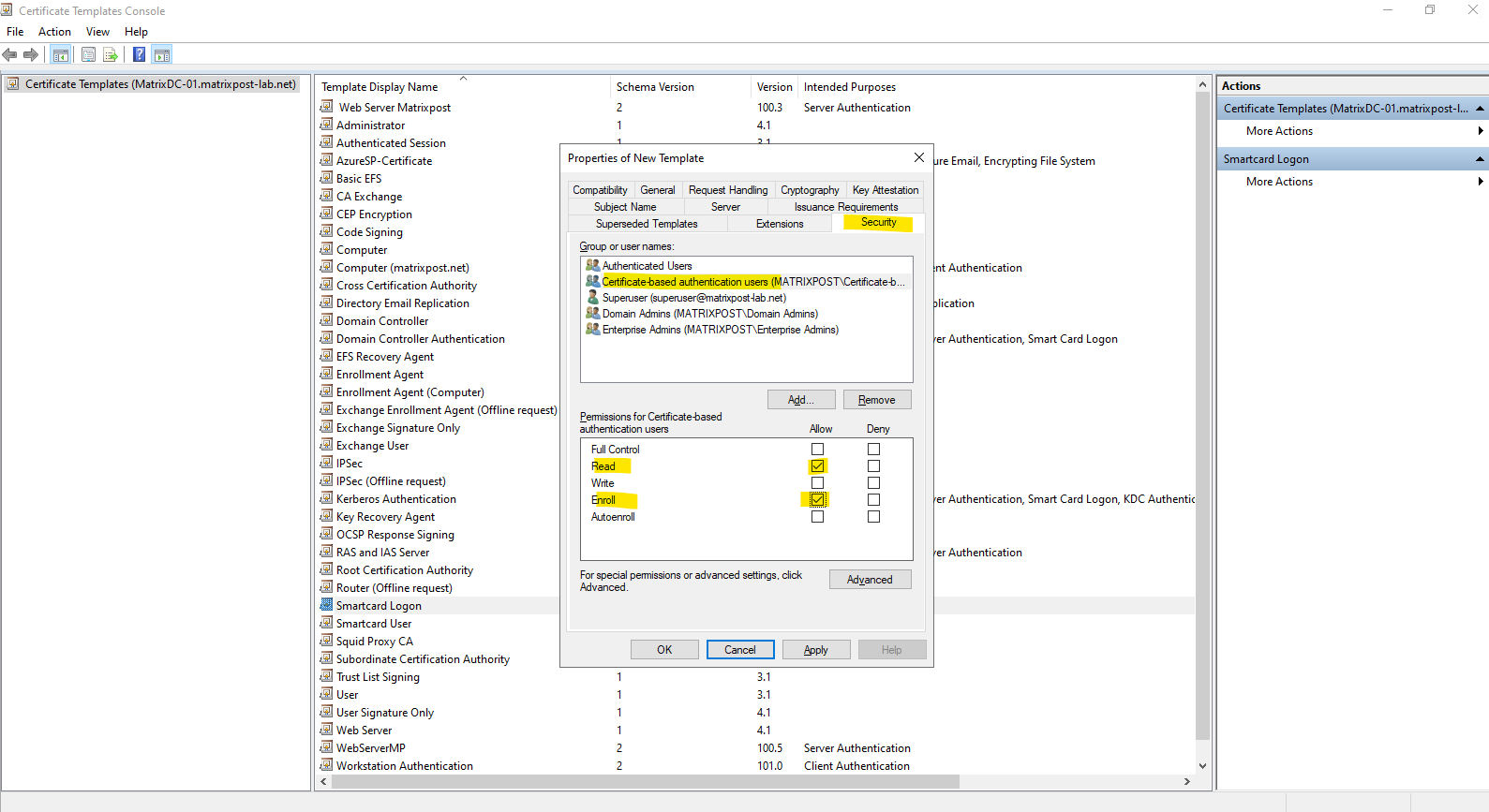Click the Forward arrow in the toolbar
1489x812 pixels.
pyautogui.click(x=31, y=54)
